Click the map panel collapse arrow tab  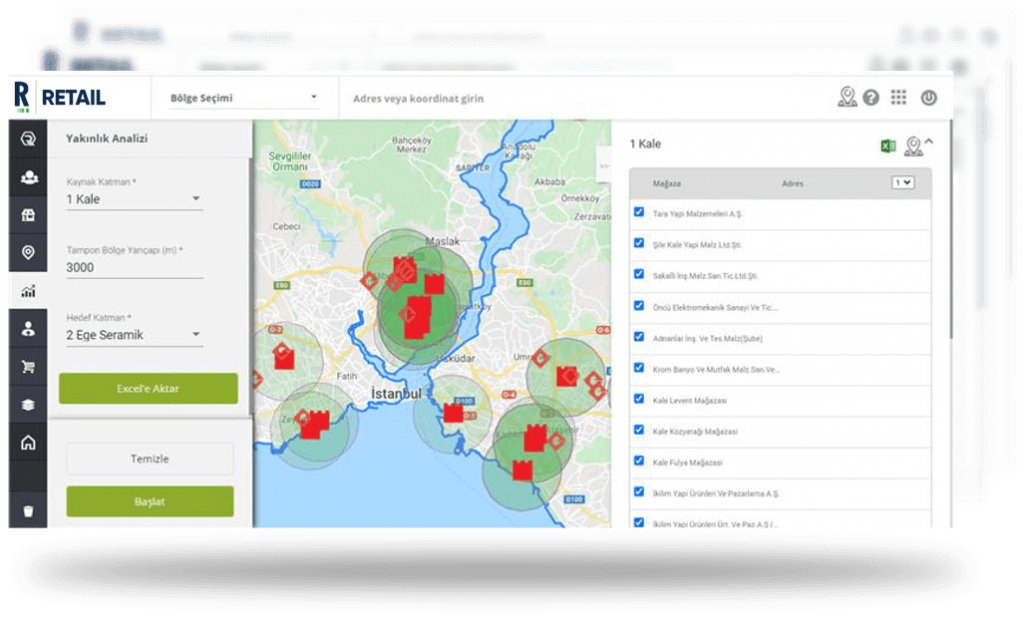click(603, 166)
